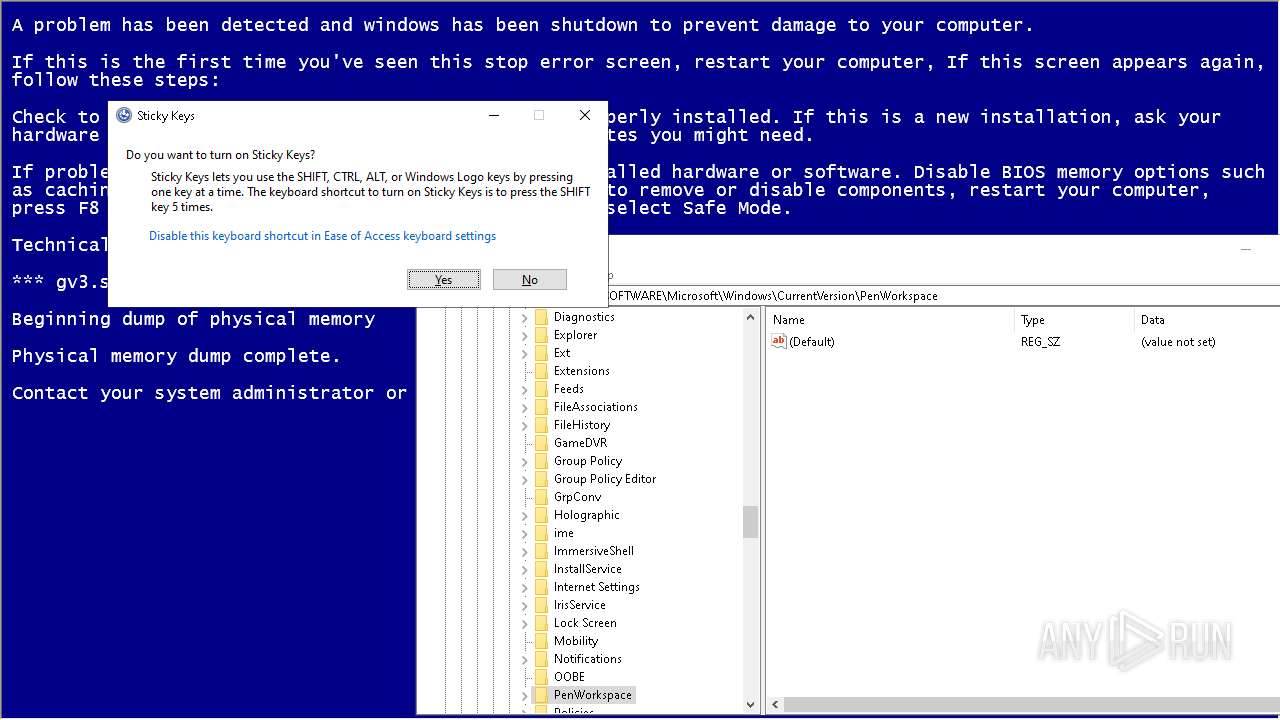
Task: Expand the Diagnostics registry key
Action: 524,317
